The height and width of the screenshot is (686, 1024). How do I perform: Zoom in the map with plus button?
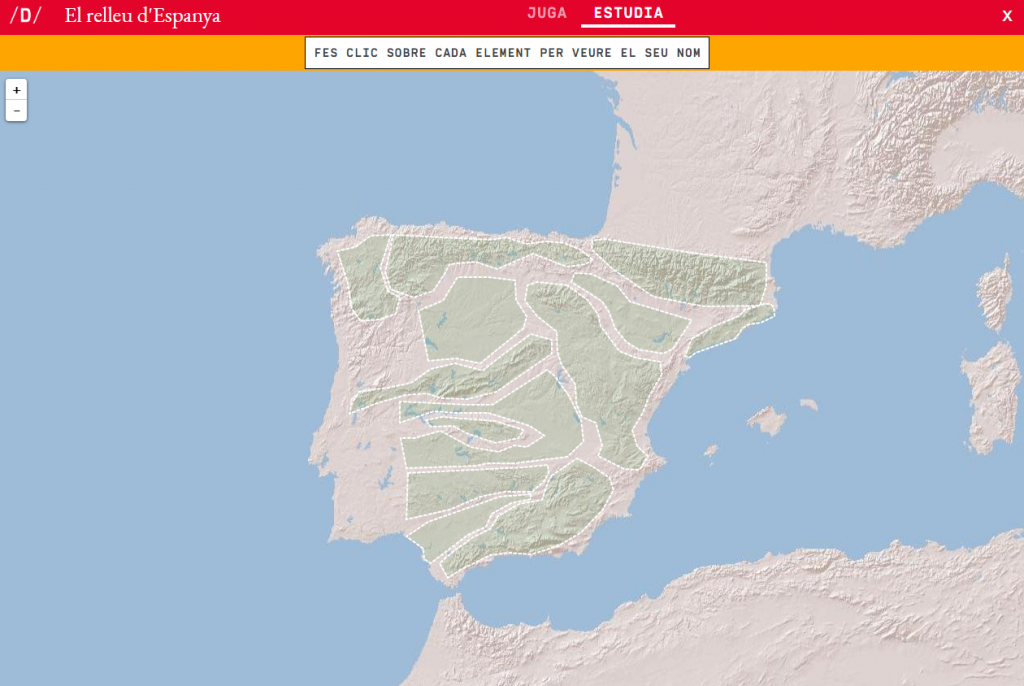point(16,90)
